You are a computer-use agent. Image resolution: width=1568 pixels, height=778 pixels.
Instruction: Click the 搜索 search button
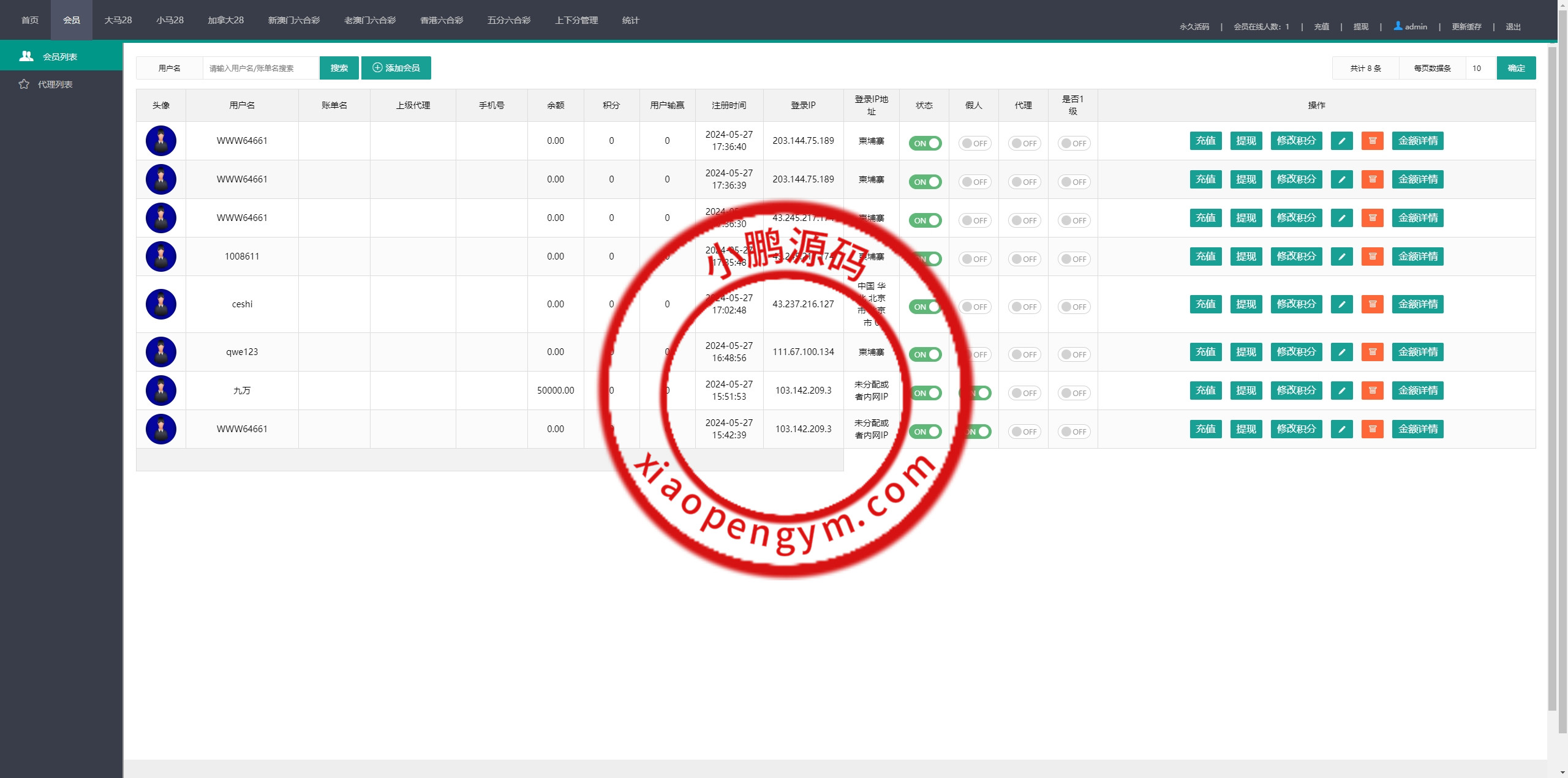339,68
